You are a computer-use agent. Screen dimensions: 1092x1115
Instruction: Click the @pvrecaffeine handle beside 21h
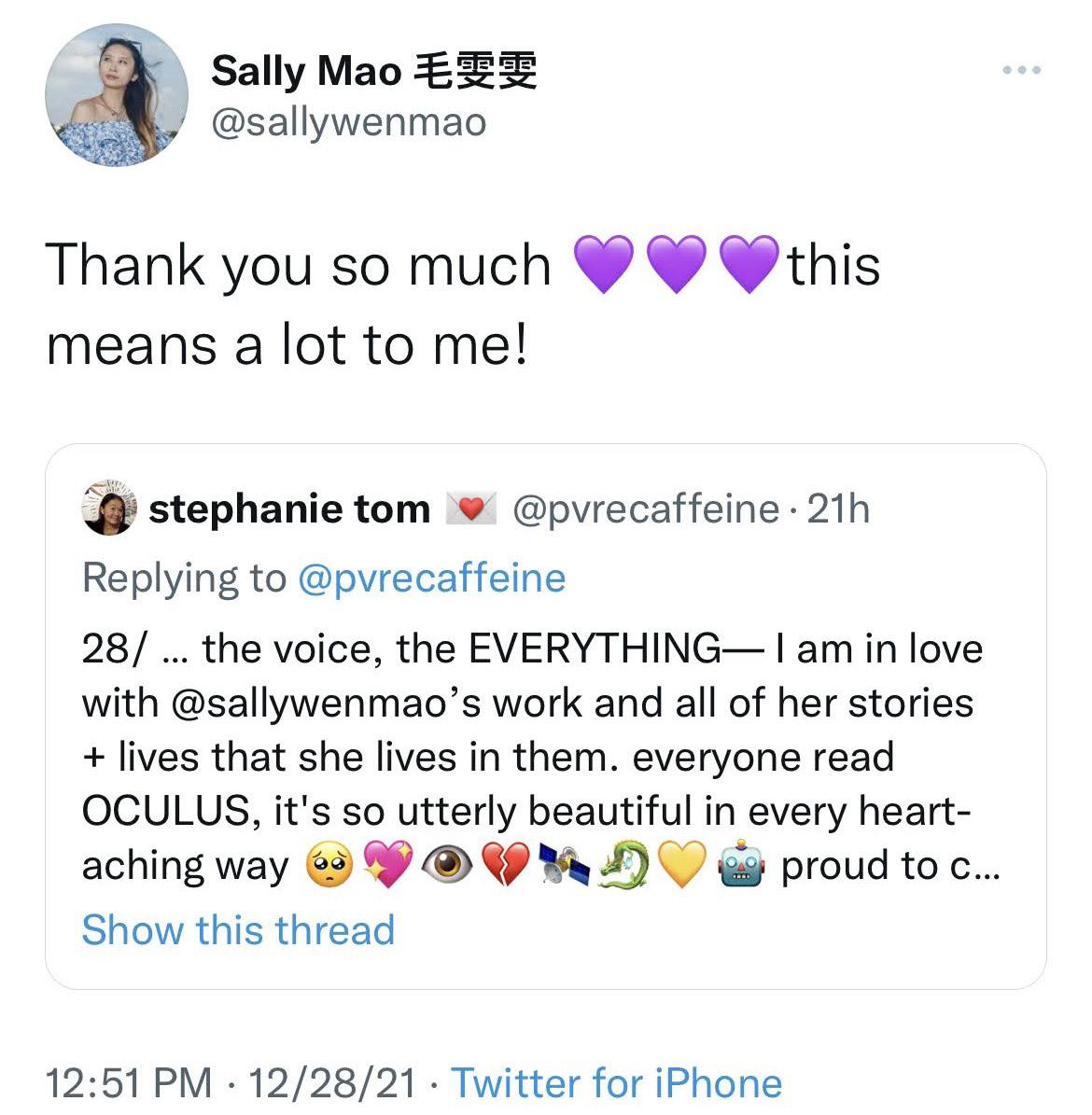(647, 509)
